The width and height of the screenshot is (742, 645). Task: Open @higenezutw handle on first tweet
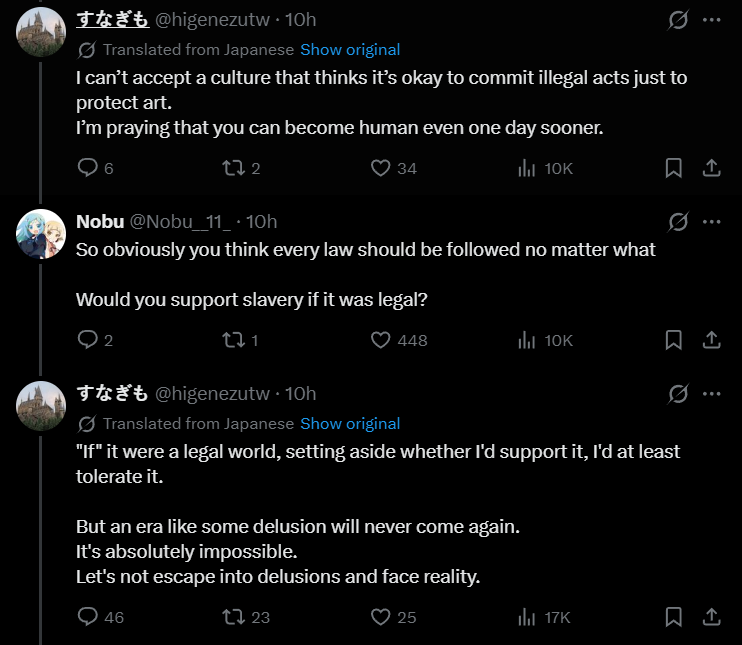pyautogui.click(x=212, y=20)
